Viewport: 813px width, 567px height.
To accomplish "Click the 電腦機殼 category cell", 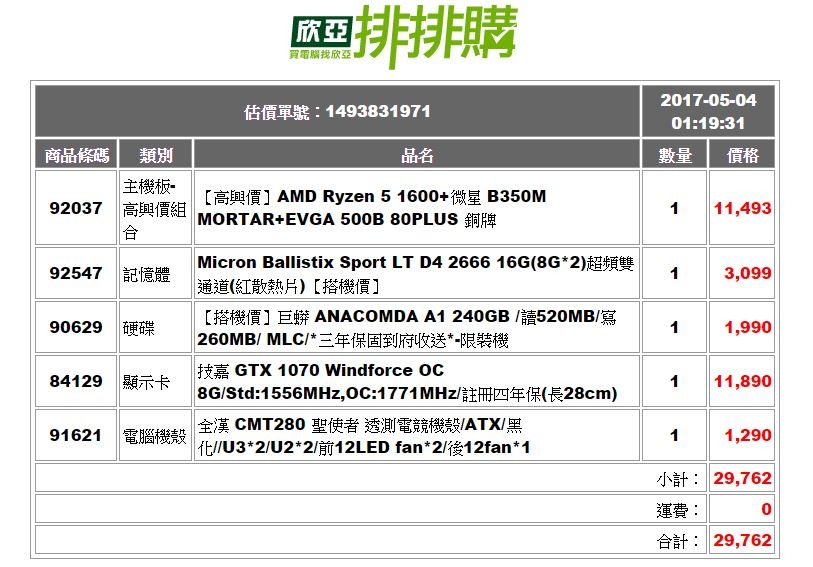I will click(156, 435).
